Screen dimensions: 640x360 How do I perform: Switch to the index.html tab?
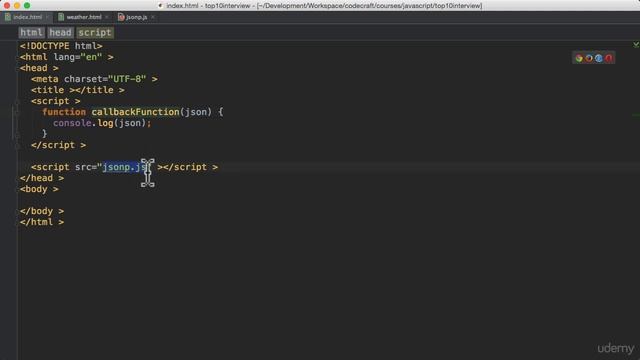click(27, 17)
